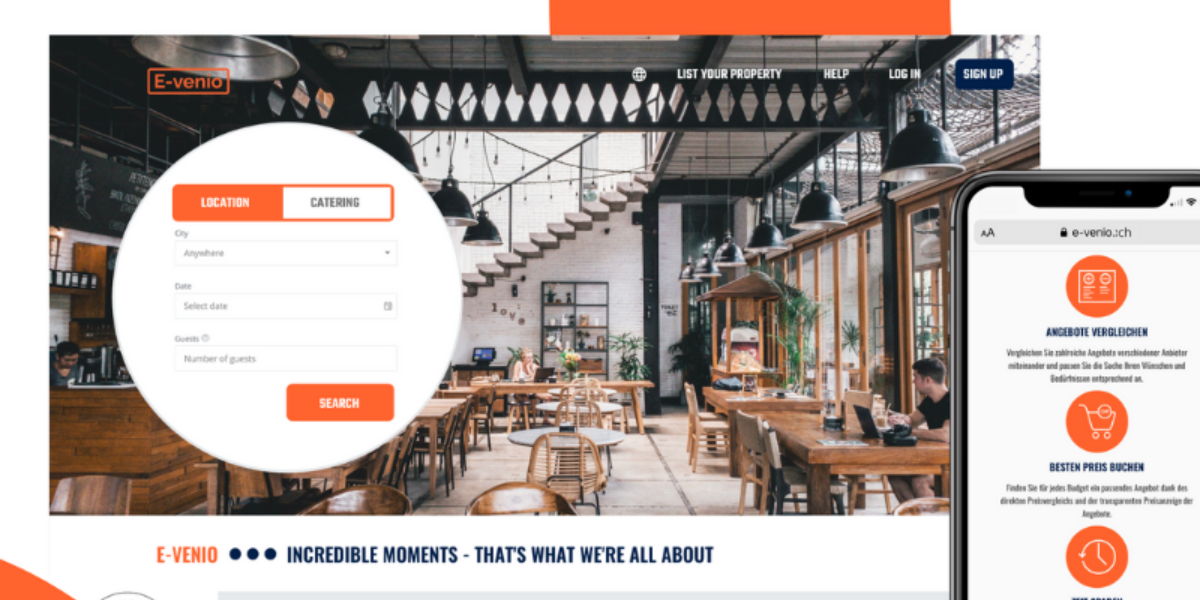
Task: Switch to the Catering tab
Action: pos(337,202)
